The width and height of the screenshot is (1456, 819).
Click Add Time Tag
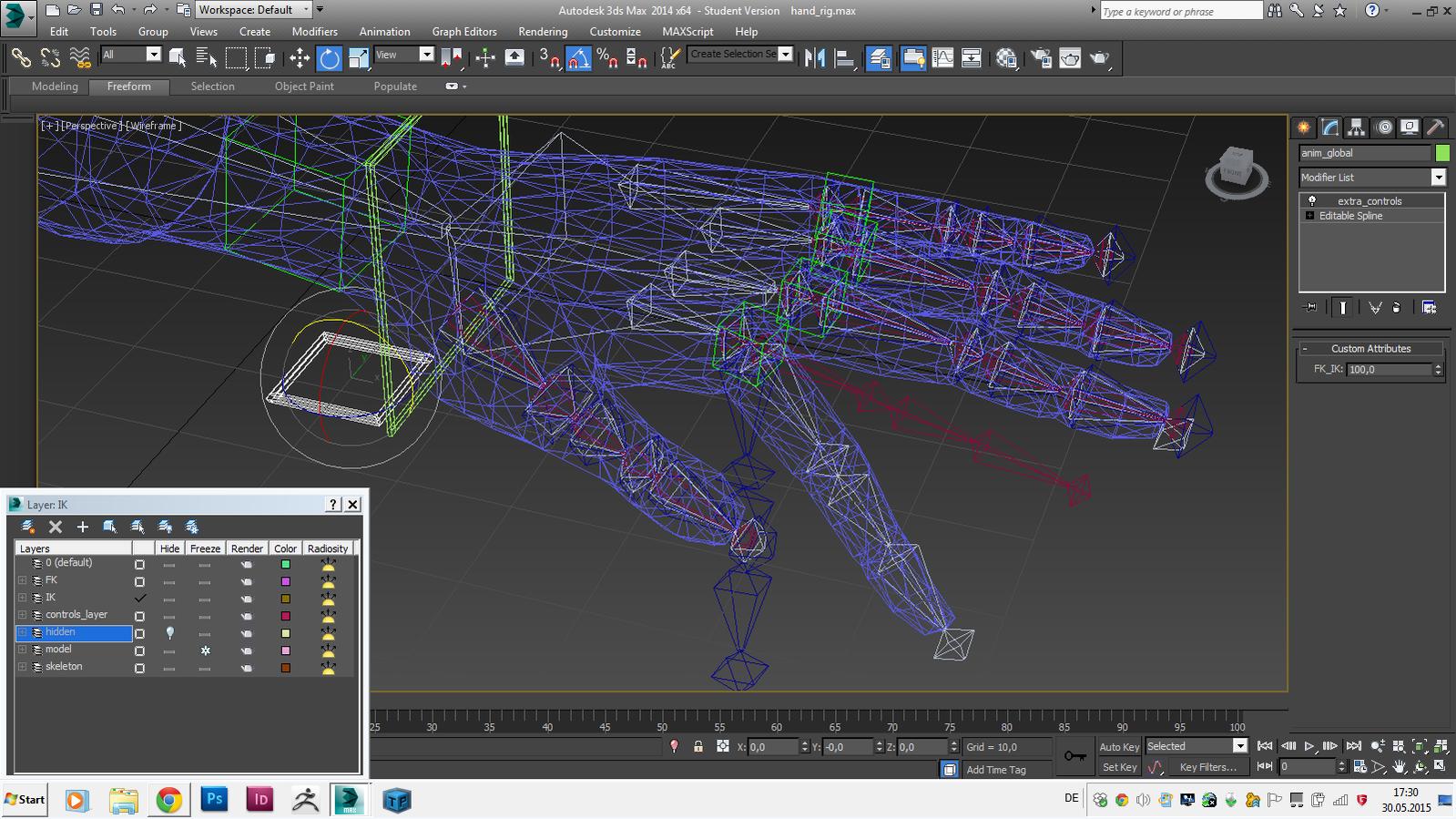click(x=996, y=770)
